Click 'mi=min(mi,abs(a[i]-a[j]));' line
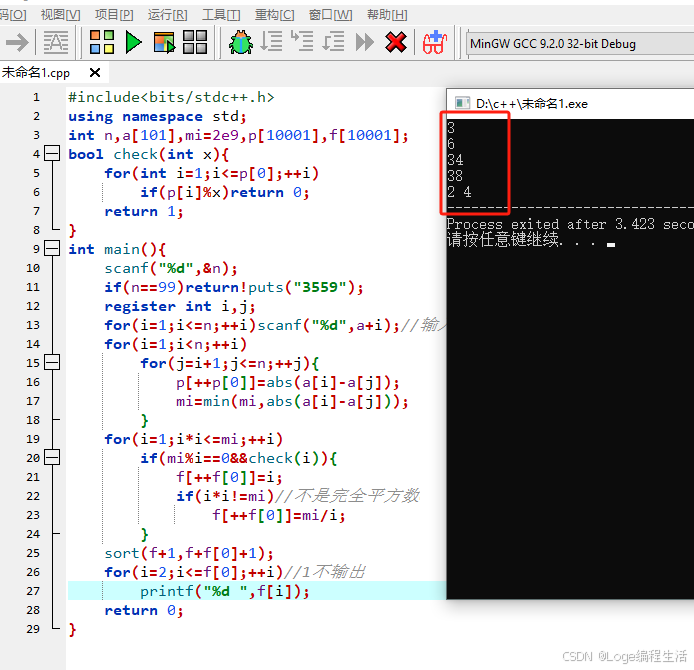The image size is (694, 670). click(292, 401)
